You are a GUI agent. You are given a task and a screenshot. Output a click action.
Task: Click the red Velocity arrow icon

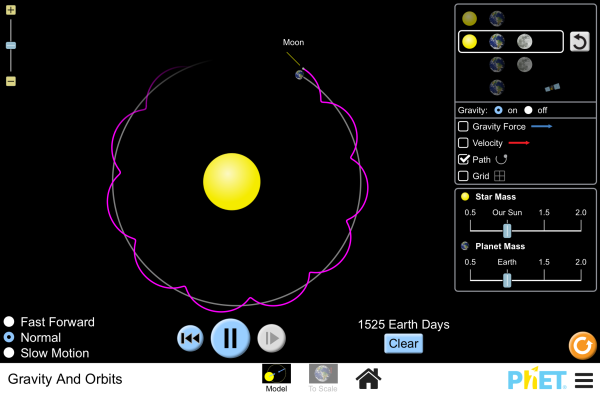click(519, 143)
